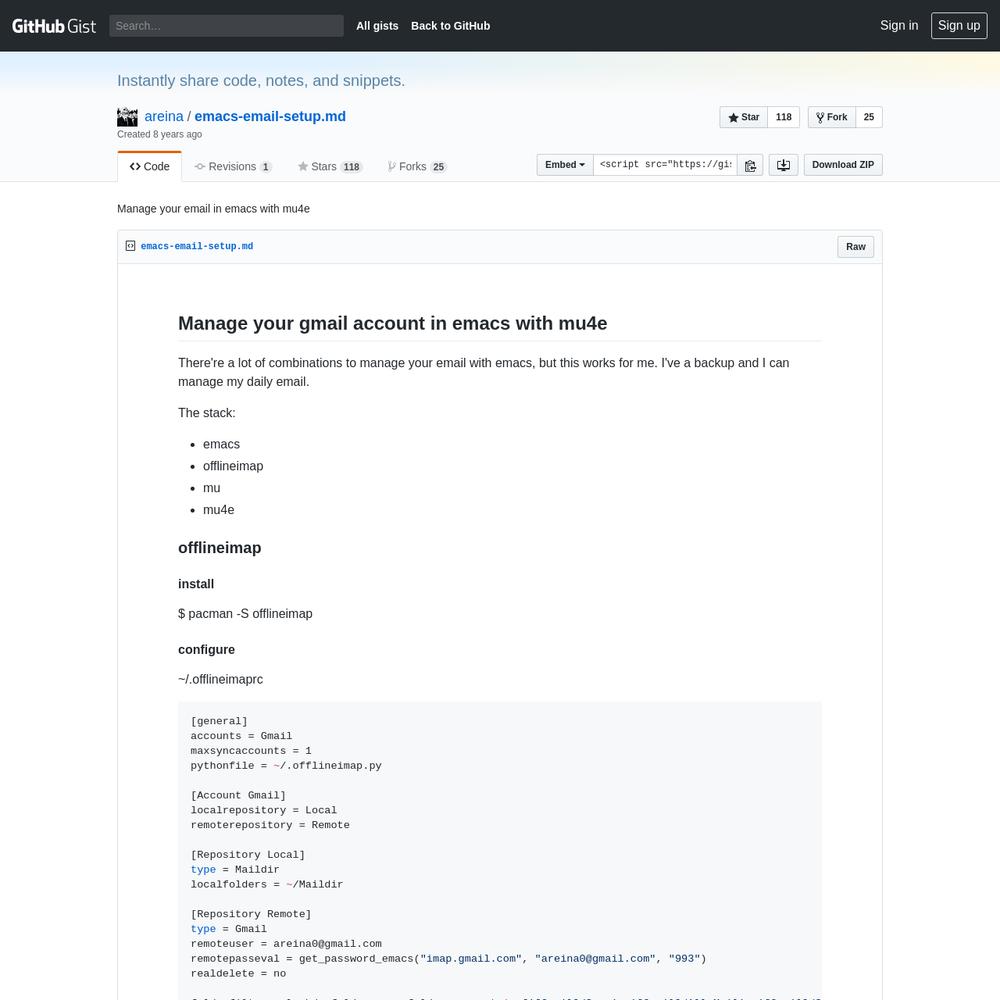1000x1000 pixels.
Task: Click the 'maxsyncaccounts = 1' code line
Action: point(251,751)
